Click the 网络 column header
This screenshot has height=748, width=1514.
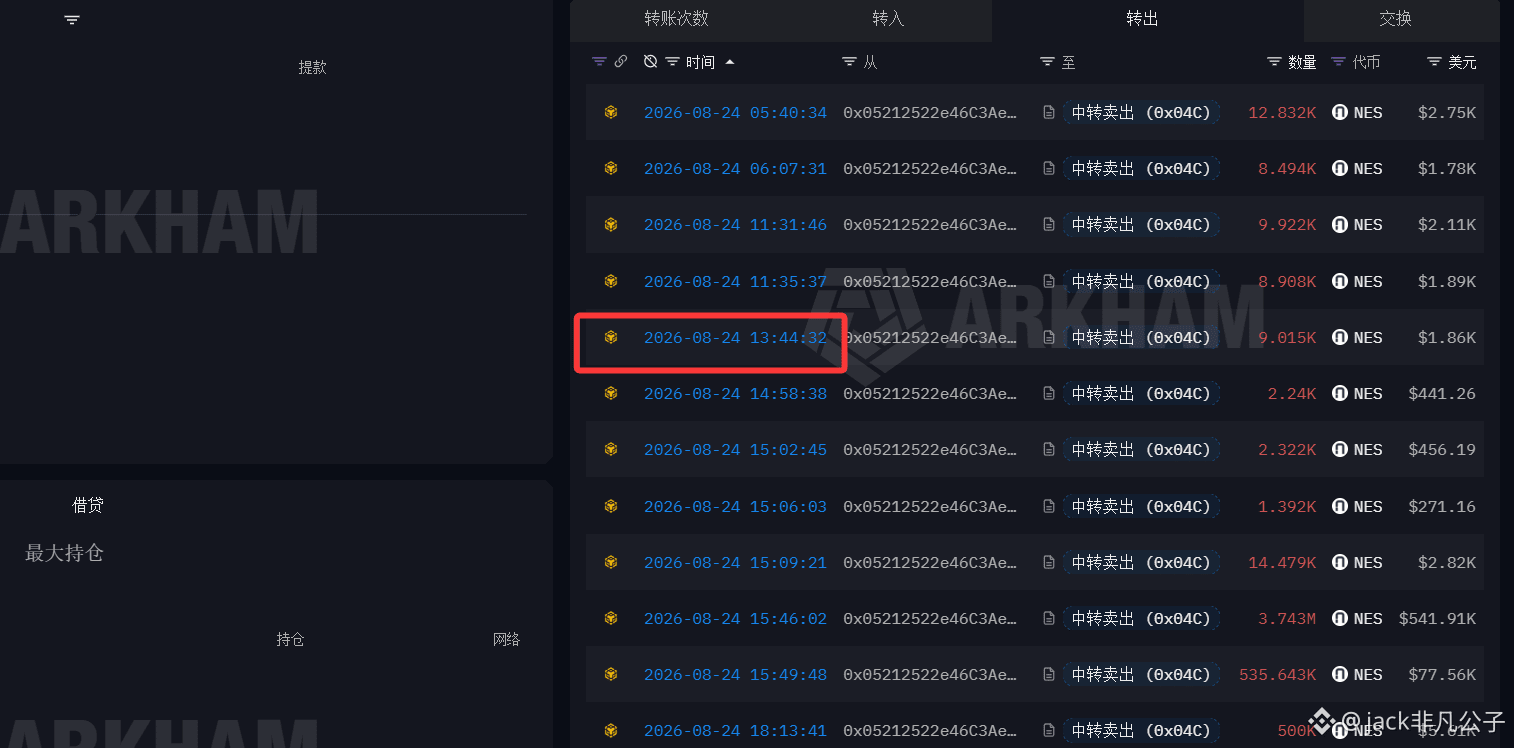click(507, 639)
